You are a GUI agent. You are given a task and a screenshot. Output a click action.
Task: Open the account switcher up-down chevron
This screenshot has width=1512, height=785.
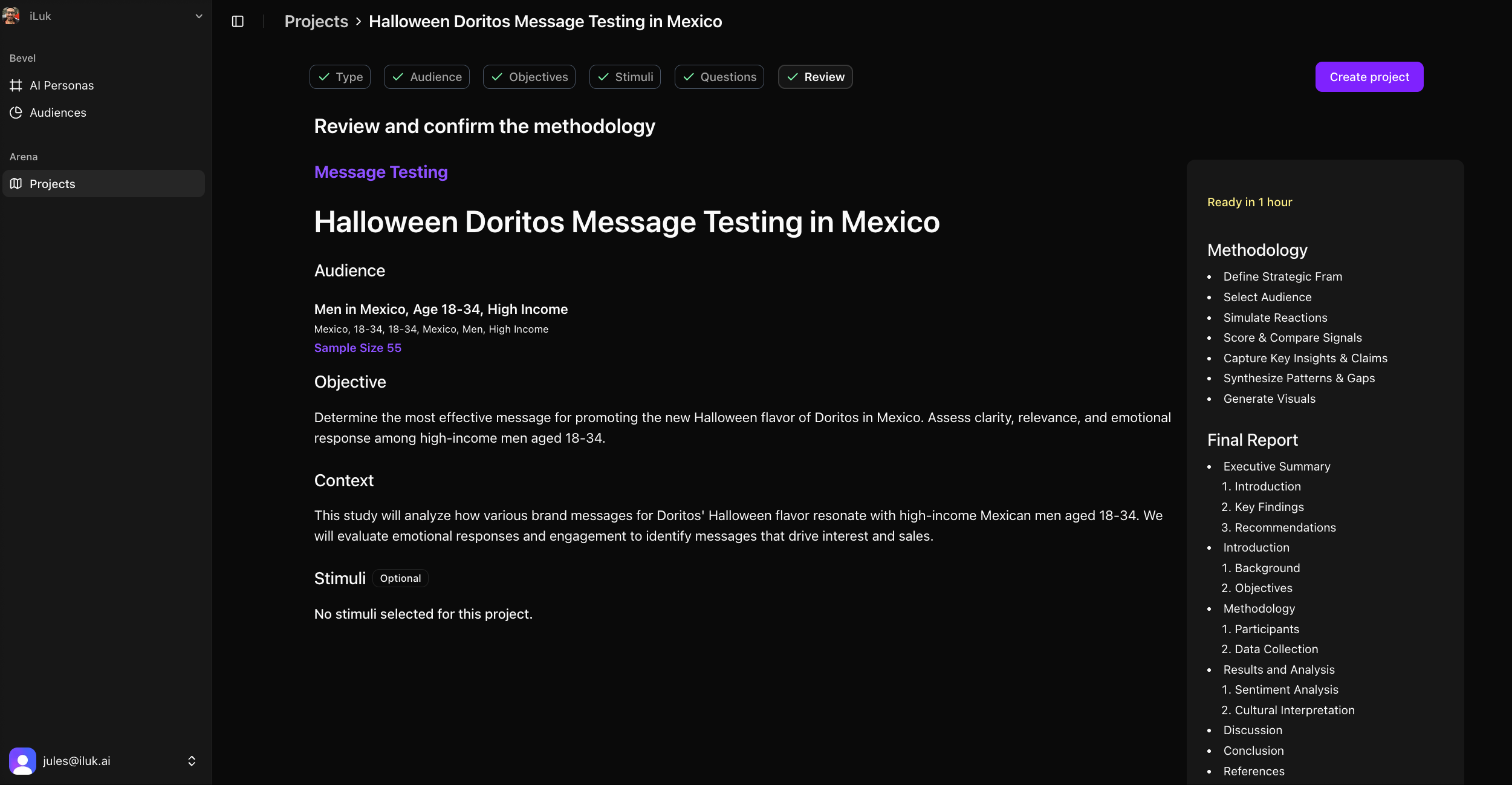coord(192,761)
